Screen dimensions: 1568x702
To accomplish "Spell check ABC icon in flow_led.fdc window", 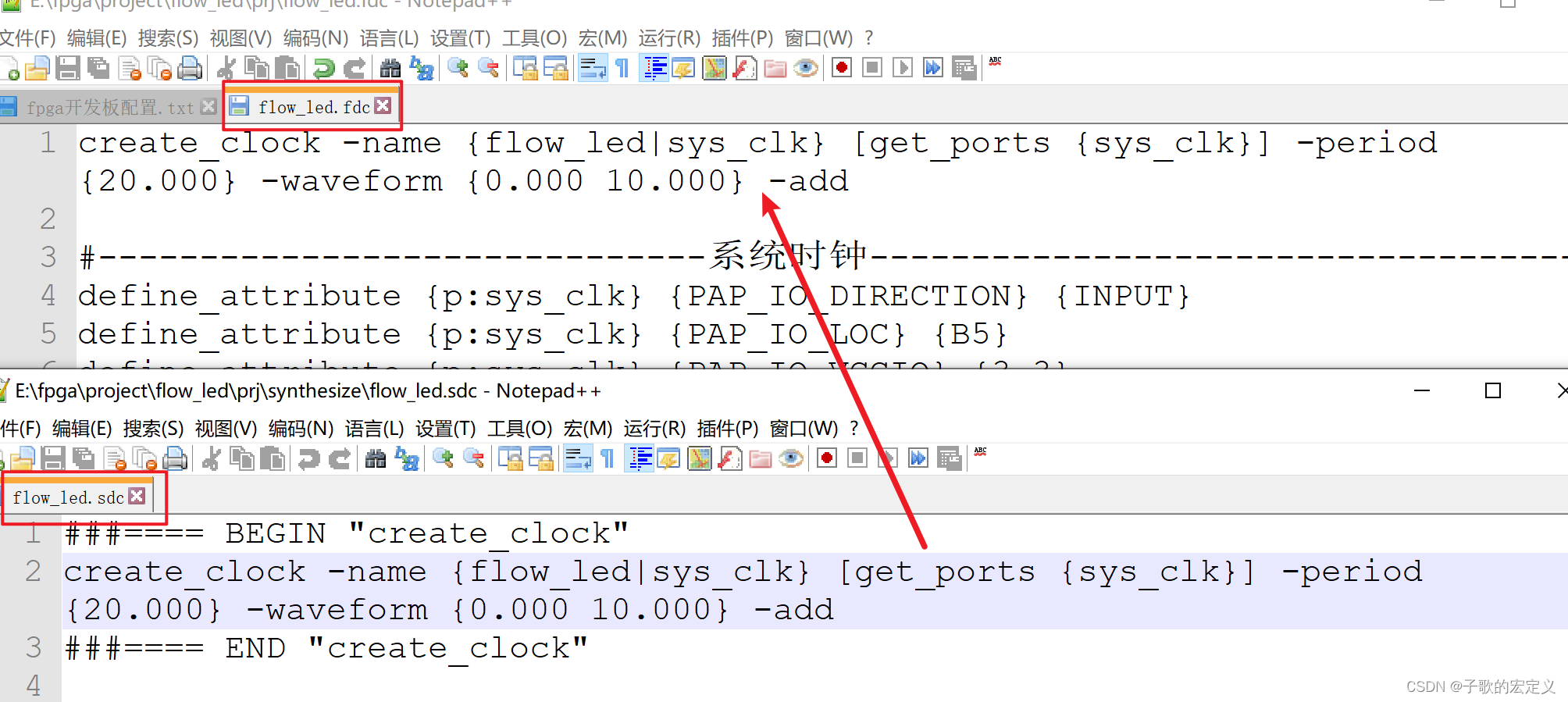I will 996,61.
